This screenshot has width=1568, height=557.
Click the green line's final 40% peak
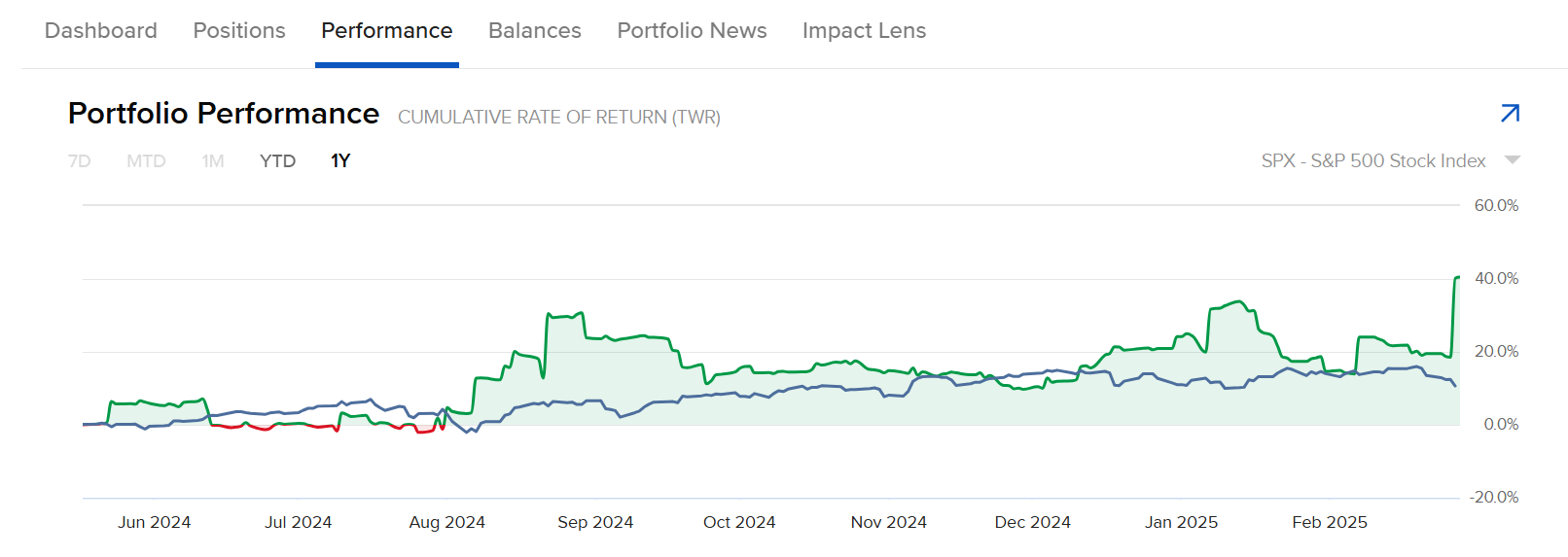tap(1457, 278)
